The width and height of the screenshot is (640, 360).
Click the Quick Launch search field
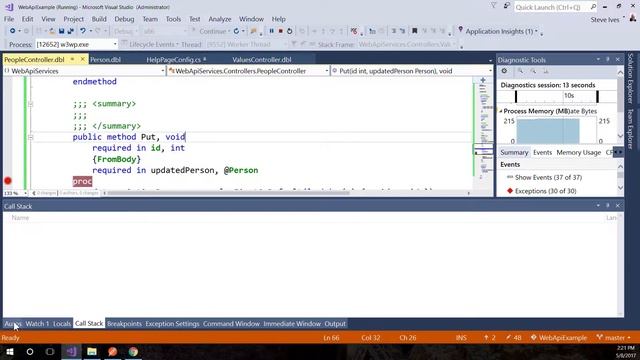[551, 7]
